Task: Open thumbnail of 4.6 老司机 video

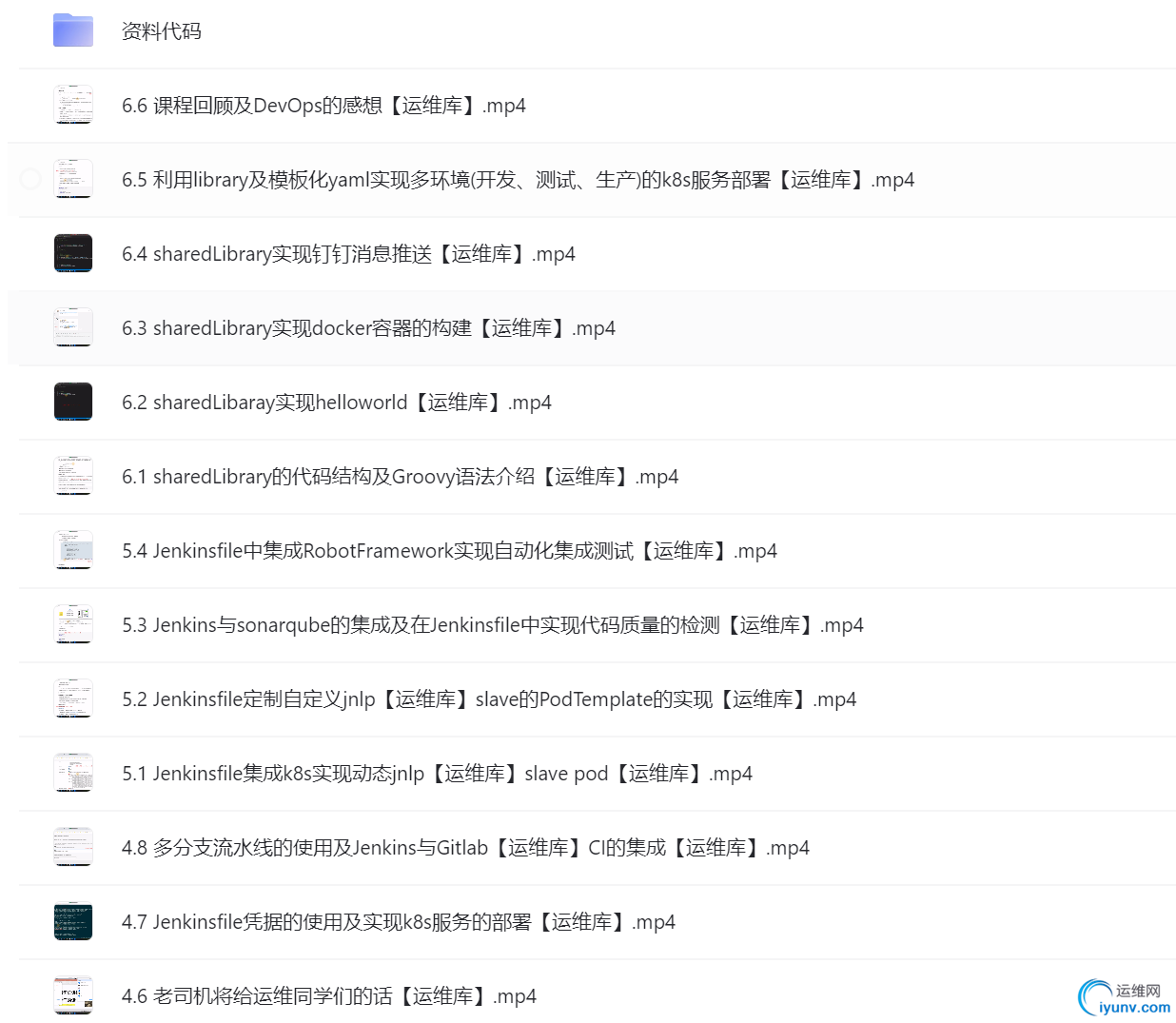Action: (x=73, y=995)
